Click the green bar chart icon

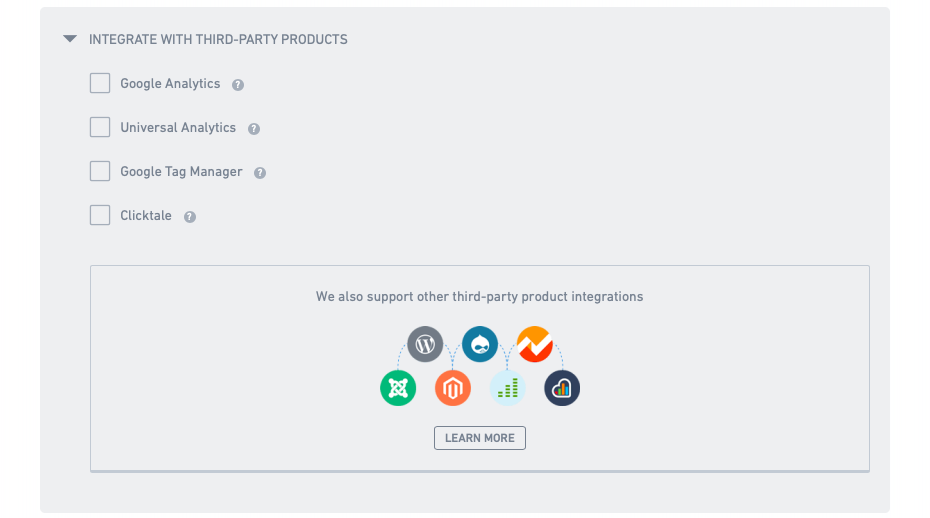(x=508, y=388)
